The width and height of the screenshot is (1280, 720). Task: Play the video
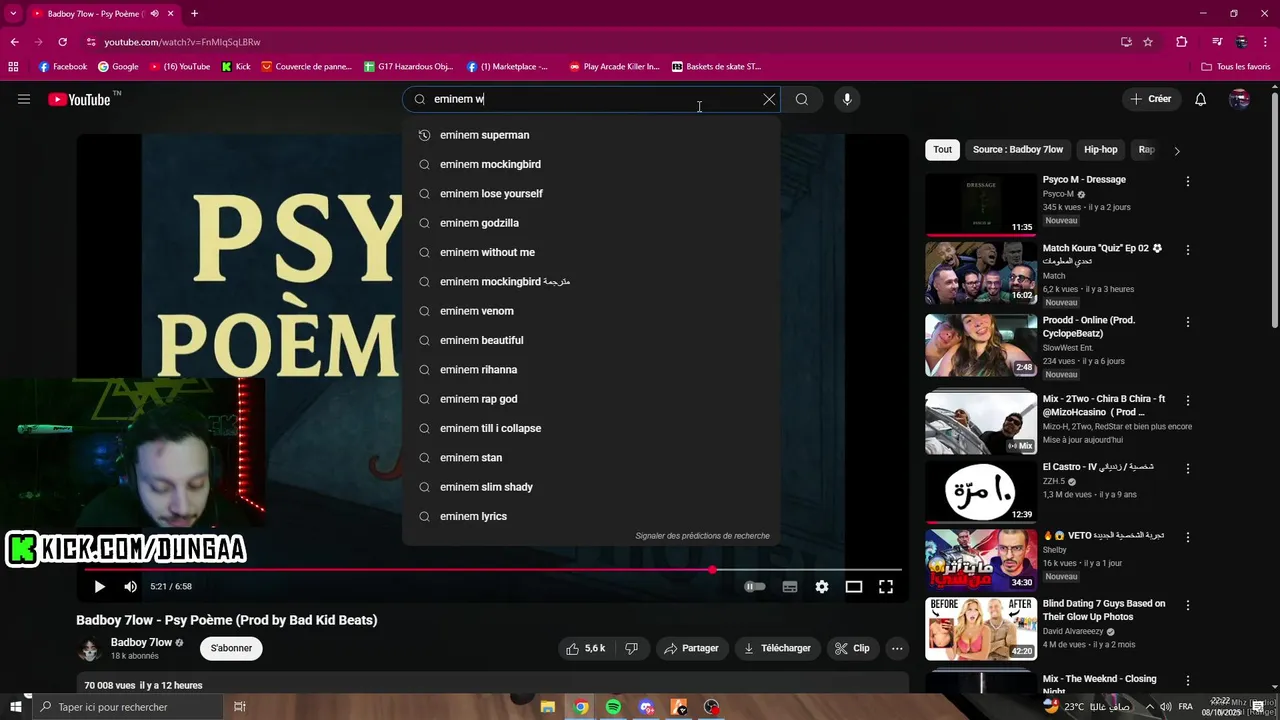coord(99,587)
